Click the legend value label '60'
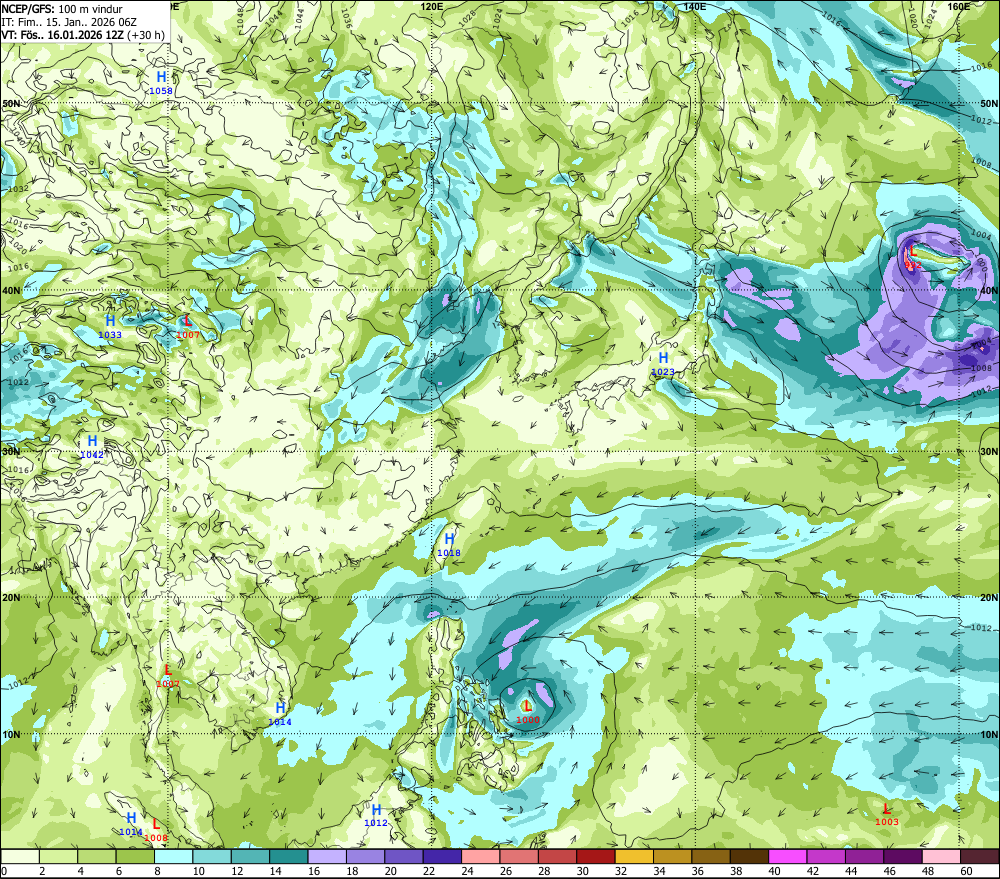1000x879 pixels. pos(966,871)
